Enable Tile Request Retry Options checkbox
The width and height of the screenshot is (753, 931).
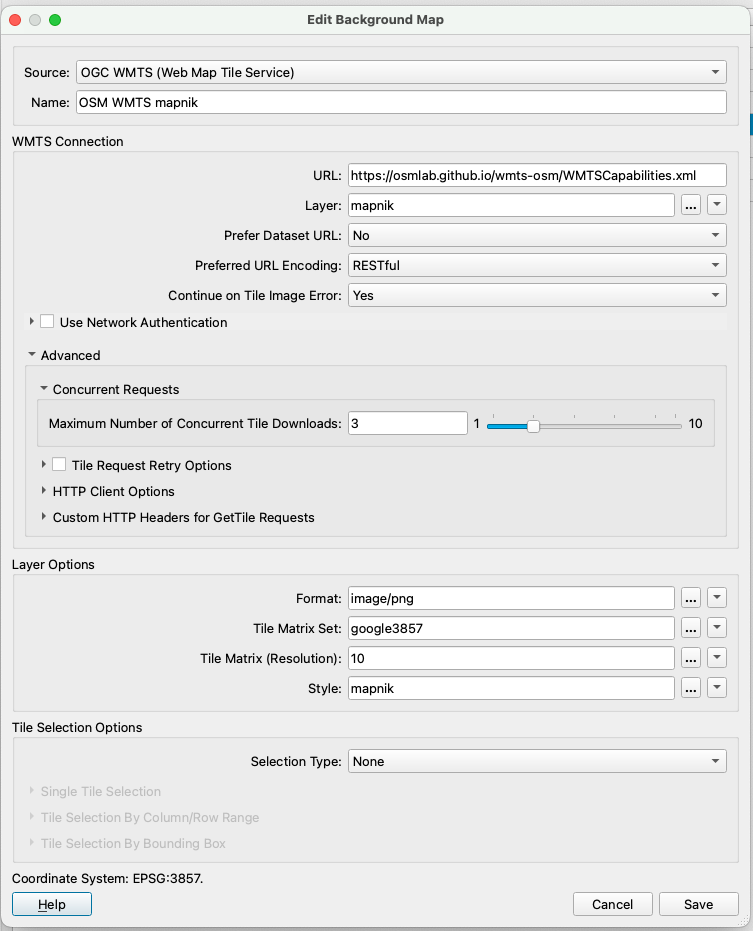pos(59,464)
